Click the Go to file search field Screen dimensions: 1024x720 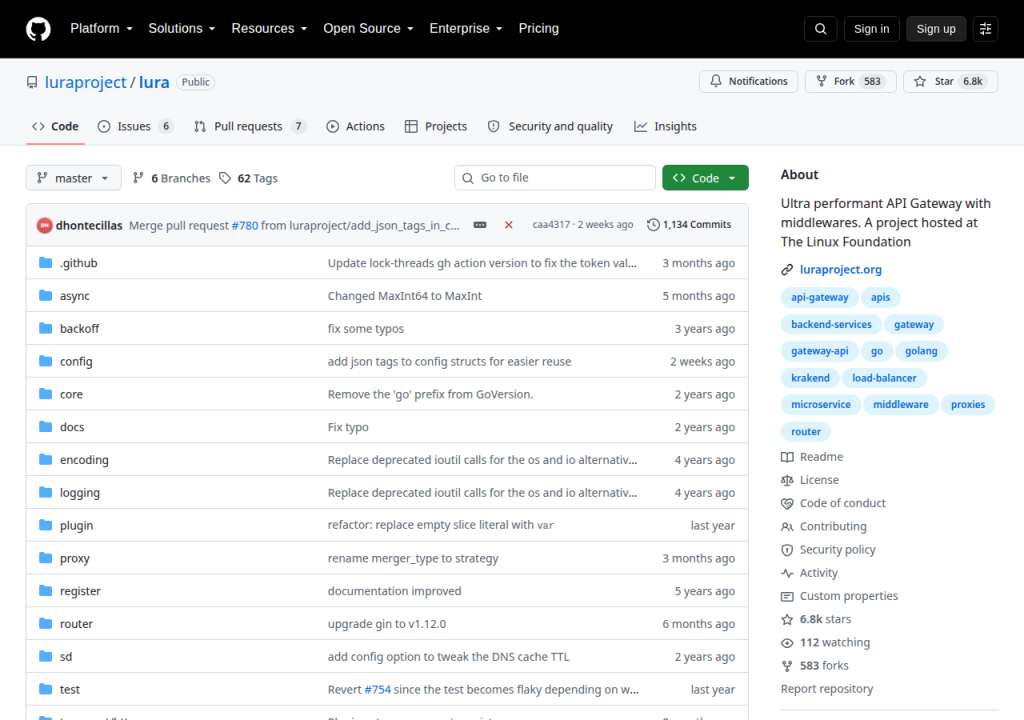[555, 178]
